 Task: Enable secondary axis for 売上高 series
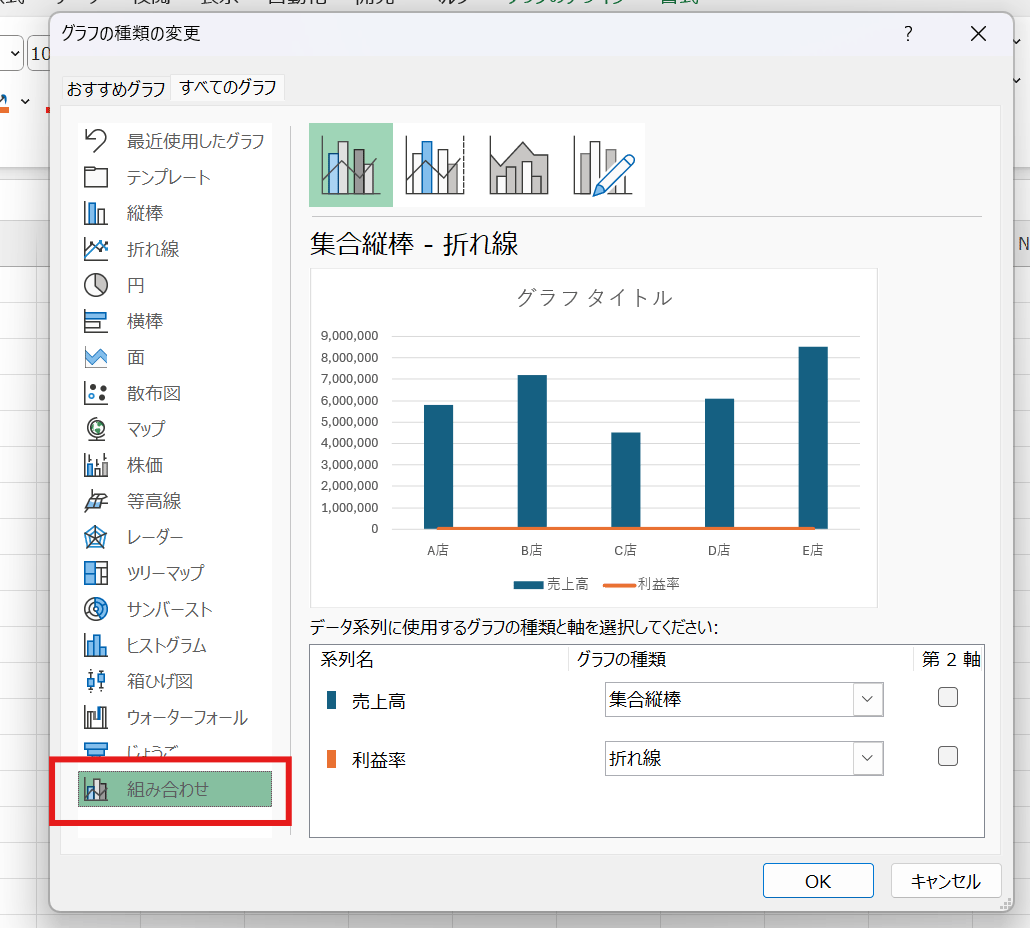tap(947, 698)
